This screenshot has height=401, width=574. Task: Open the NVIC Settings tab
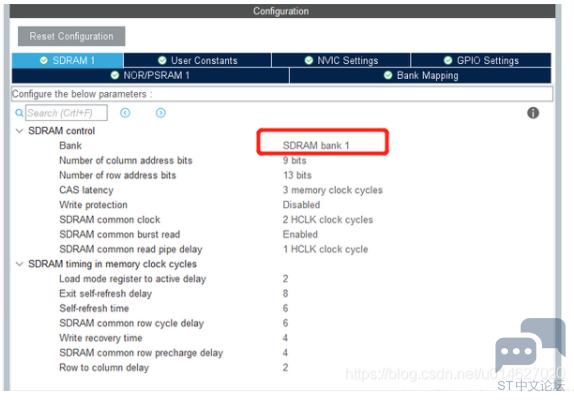click(341, 60)
